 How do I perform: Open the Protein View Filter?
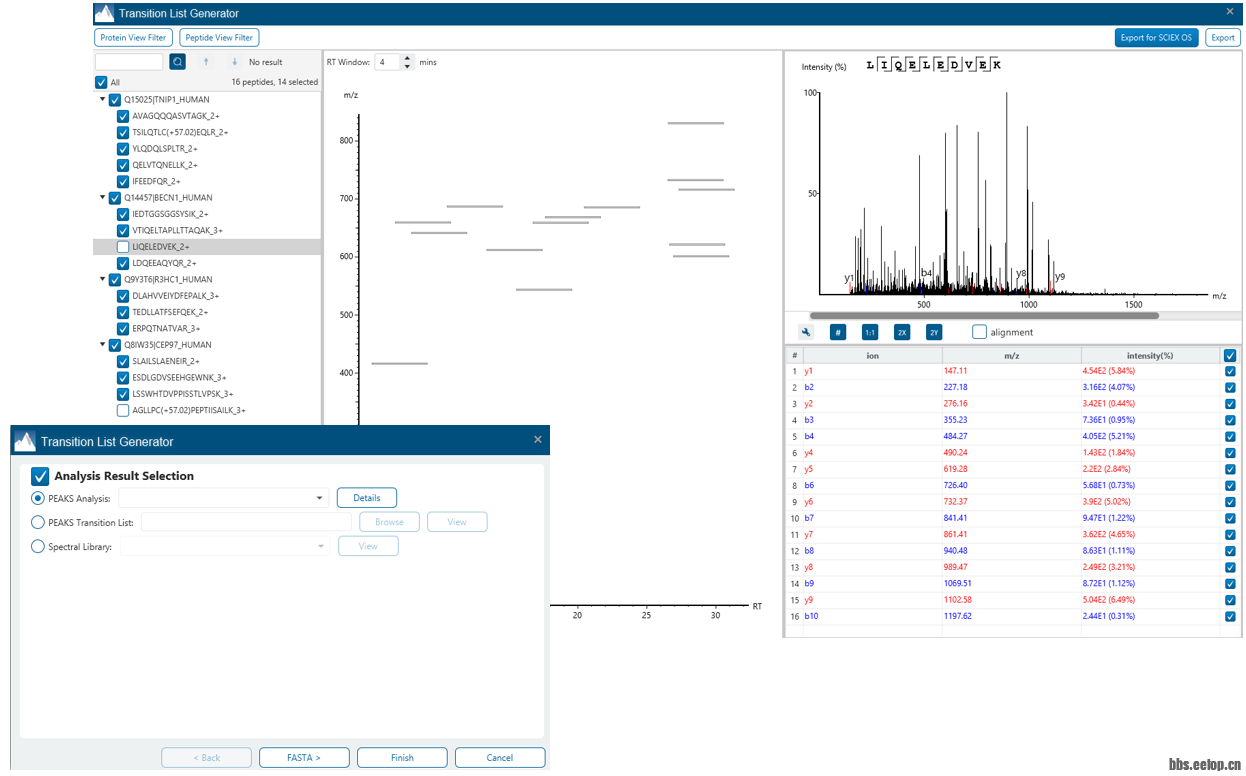click(133, 37)
